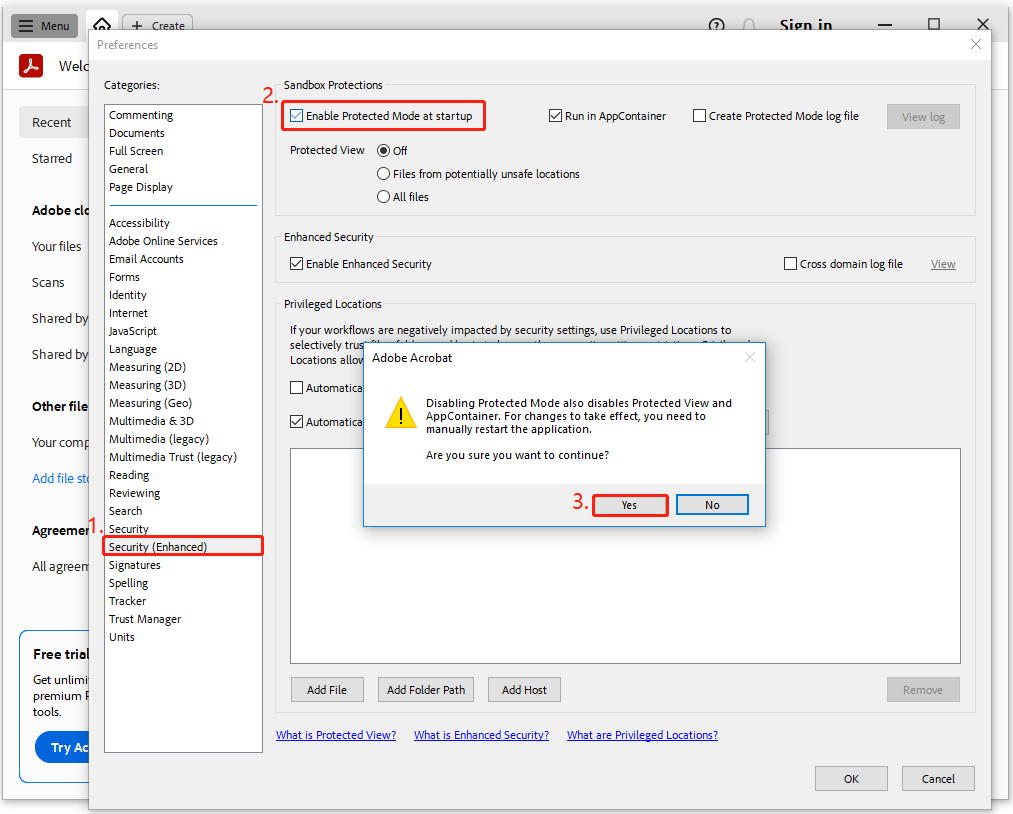Decline with the No button
Screen dimensions: 1013x814
point(712,505)
